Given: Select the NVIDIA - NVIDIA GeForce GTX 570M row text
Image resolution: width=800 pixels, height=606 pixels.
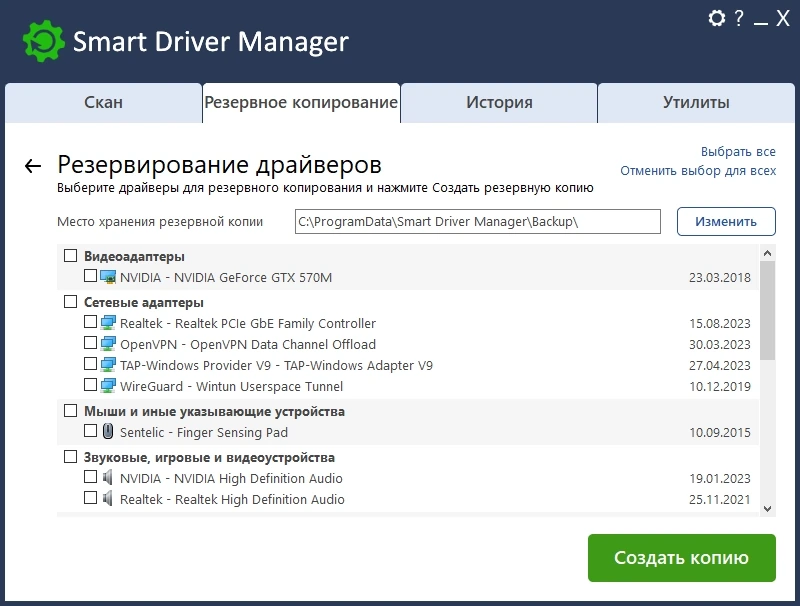Looking at the screenshot, I should (226, 277).
